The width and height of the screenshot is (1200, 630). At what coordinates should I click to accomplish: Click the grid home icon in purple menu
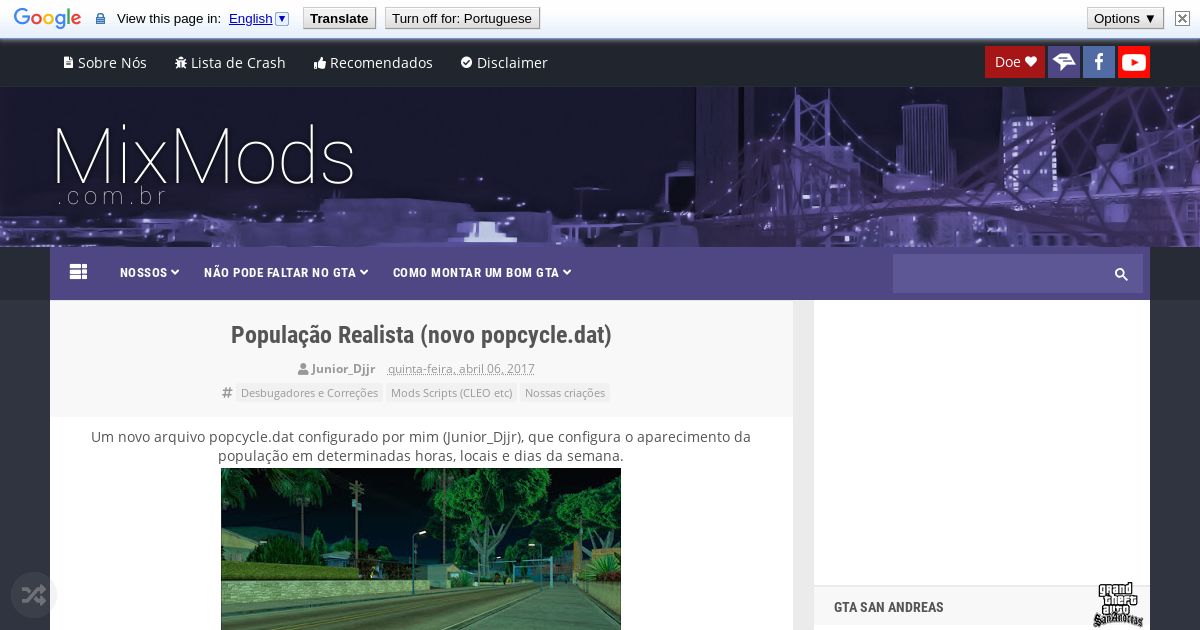(79, 272)
